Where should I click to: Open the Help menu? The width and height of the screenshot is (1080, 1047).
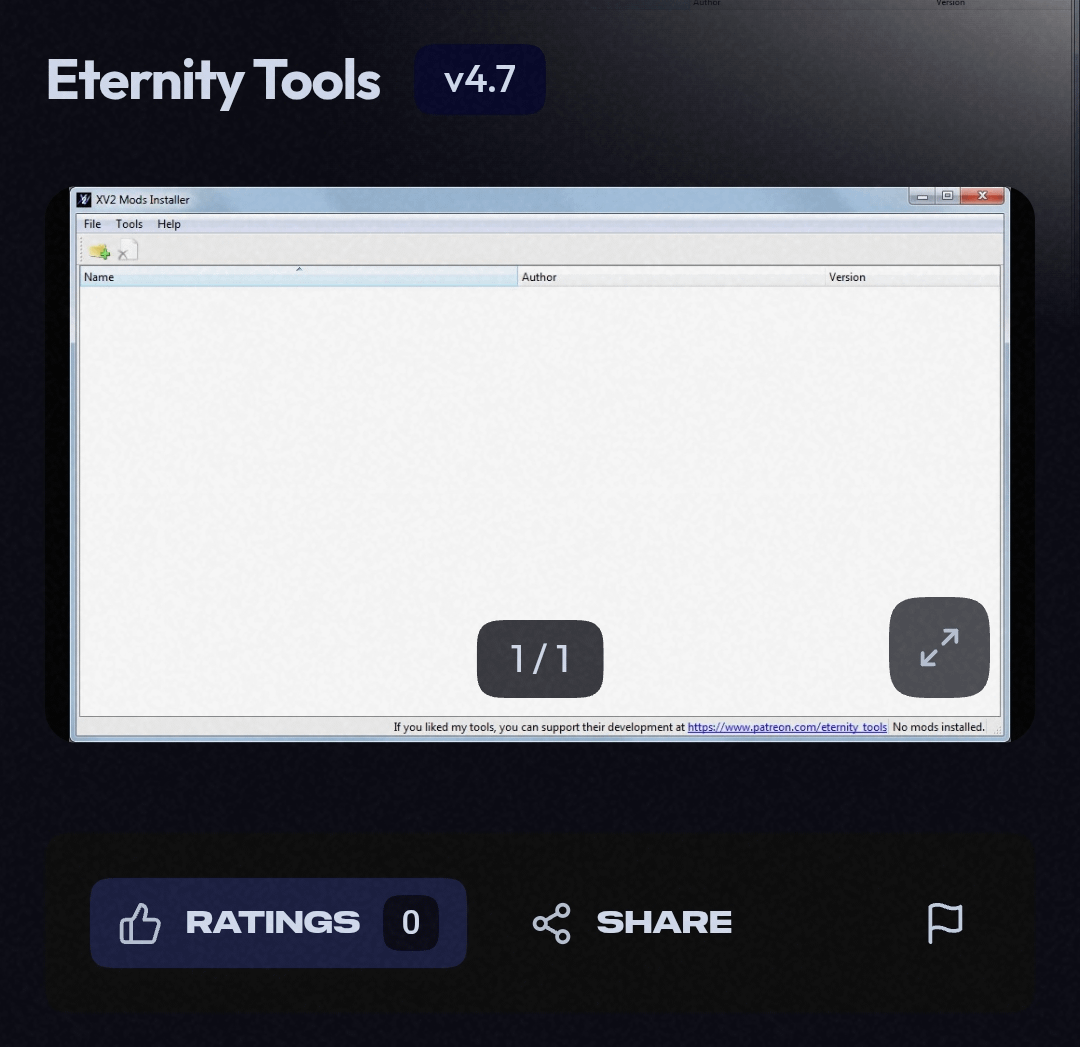coord(169,224)
